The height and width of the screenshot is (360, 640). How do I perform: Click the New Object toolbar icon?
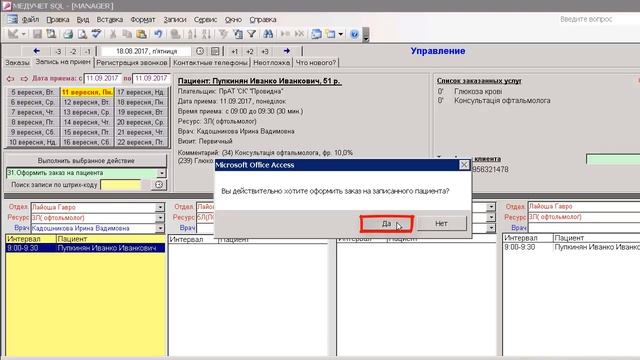[331, 34]
